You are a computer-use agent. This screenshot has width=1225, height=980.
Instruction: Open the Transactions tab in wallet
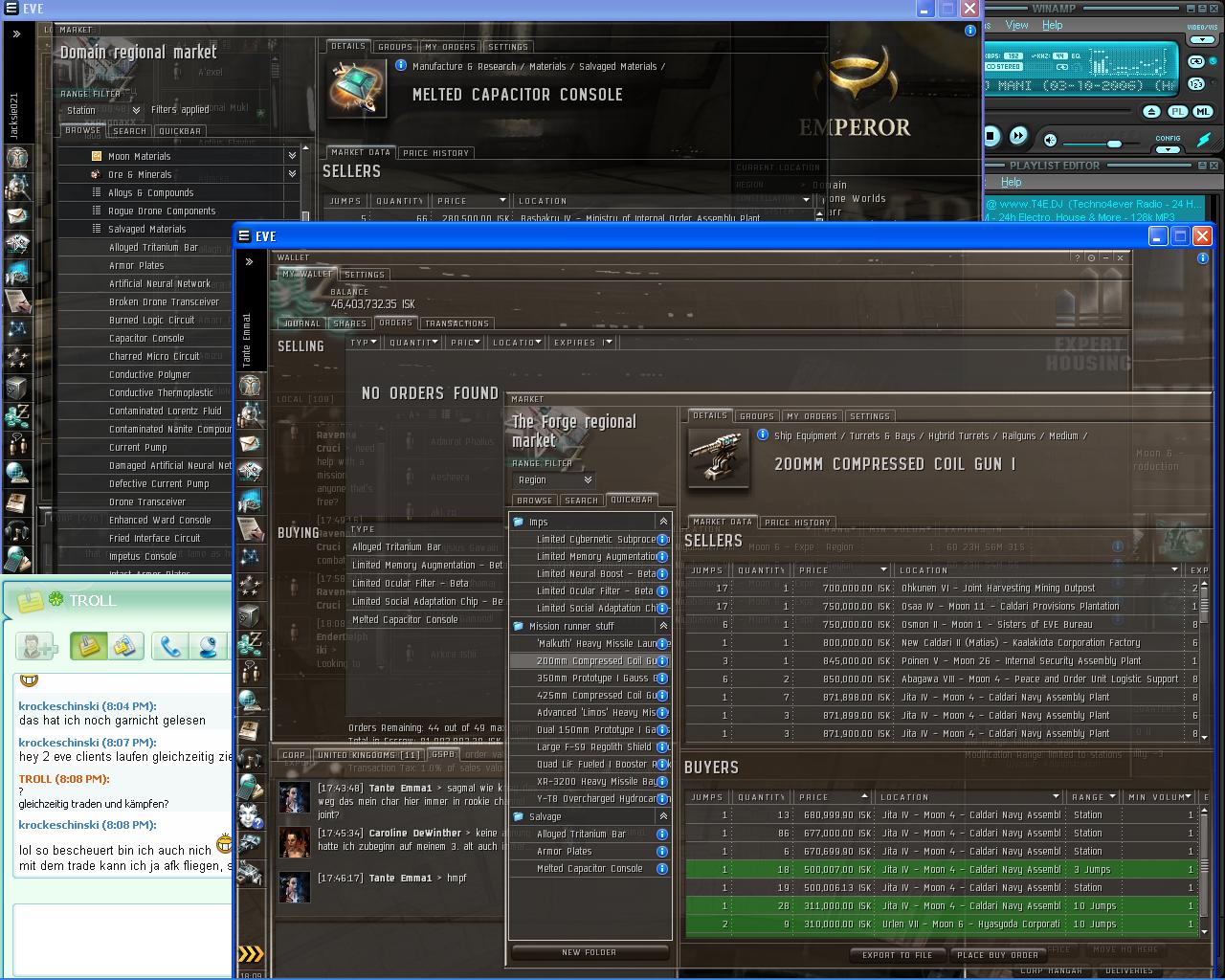(457, 323)
